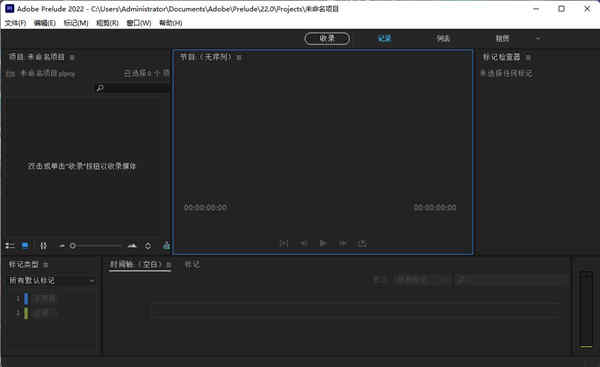This screenshot has height=367, width=600.
Task: Open the 标记类型 panel menu icon
Action: coord(46,264)
